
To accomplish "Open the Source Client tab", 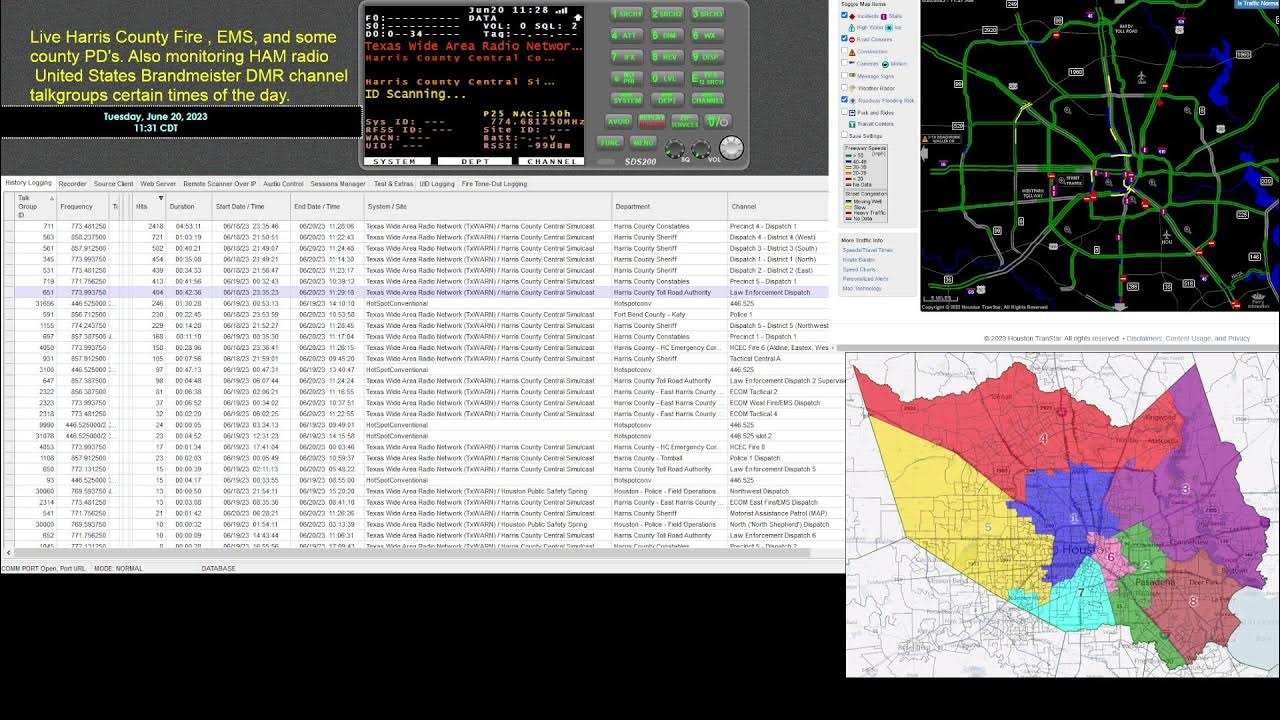I will [x=113, y=184].
